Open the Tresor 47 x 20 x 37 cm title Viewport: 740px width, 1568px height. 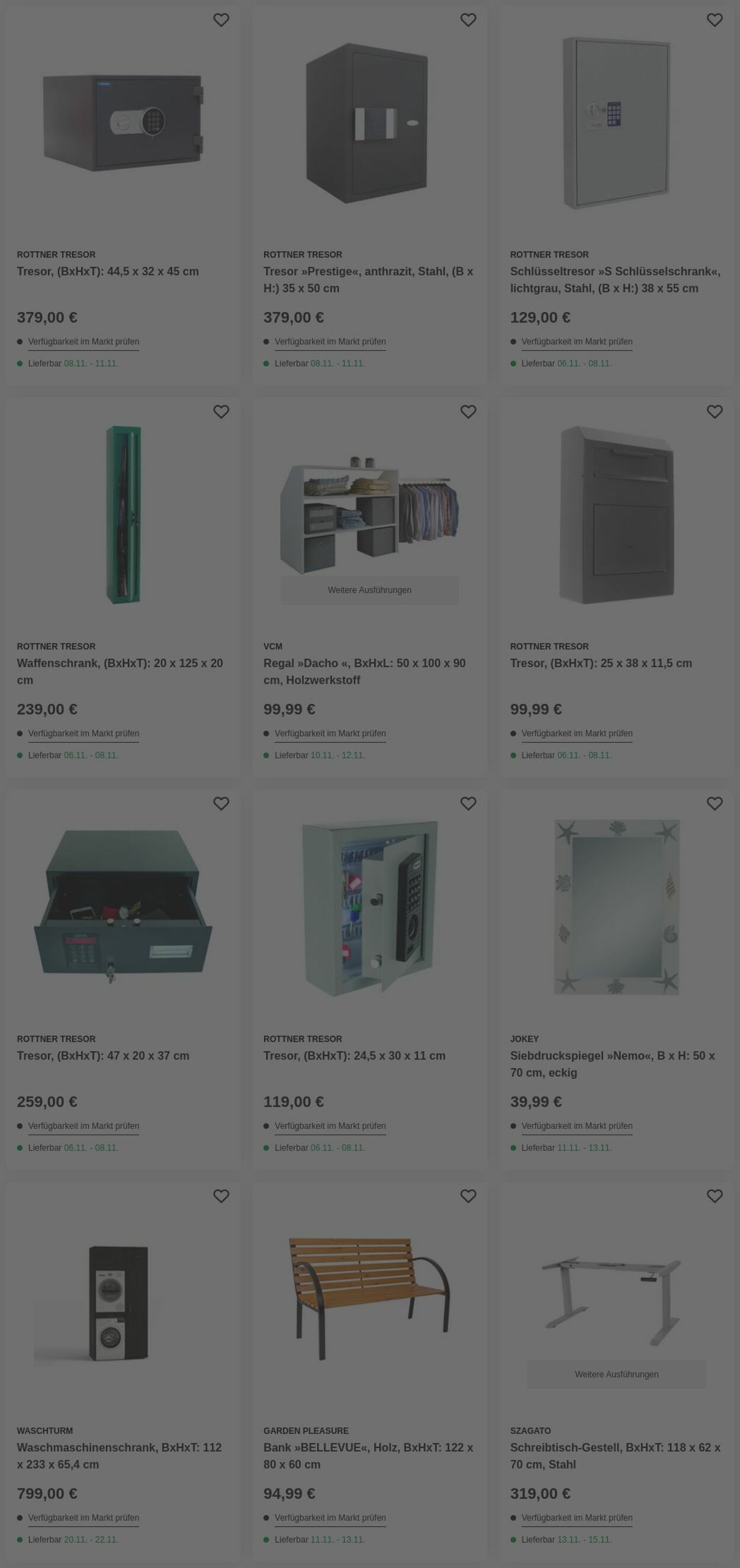pyautogui.click(x=103, y=1056)
